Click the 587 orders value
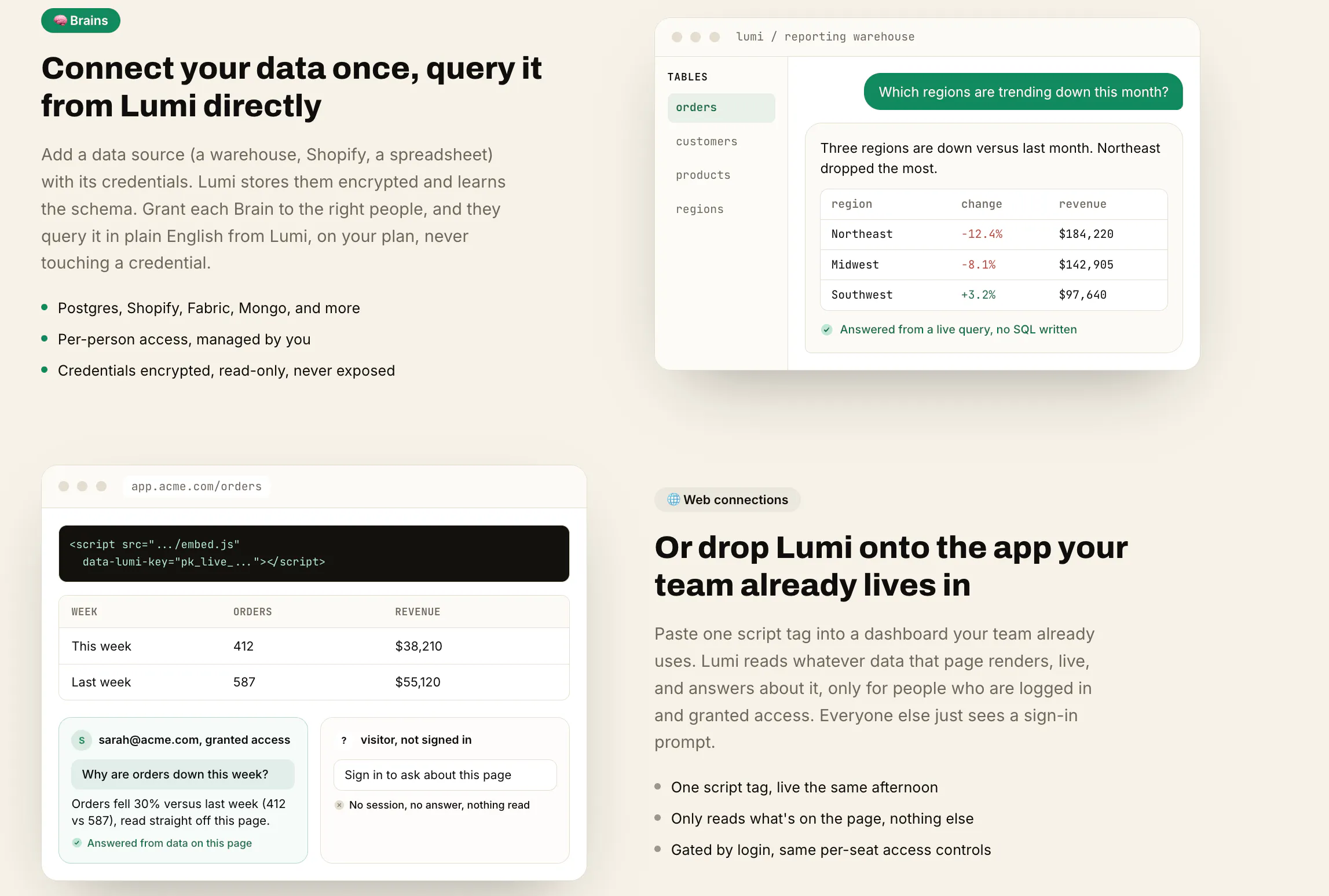The image size is (1329, 896). point(244,682)
